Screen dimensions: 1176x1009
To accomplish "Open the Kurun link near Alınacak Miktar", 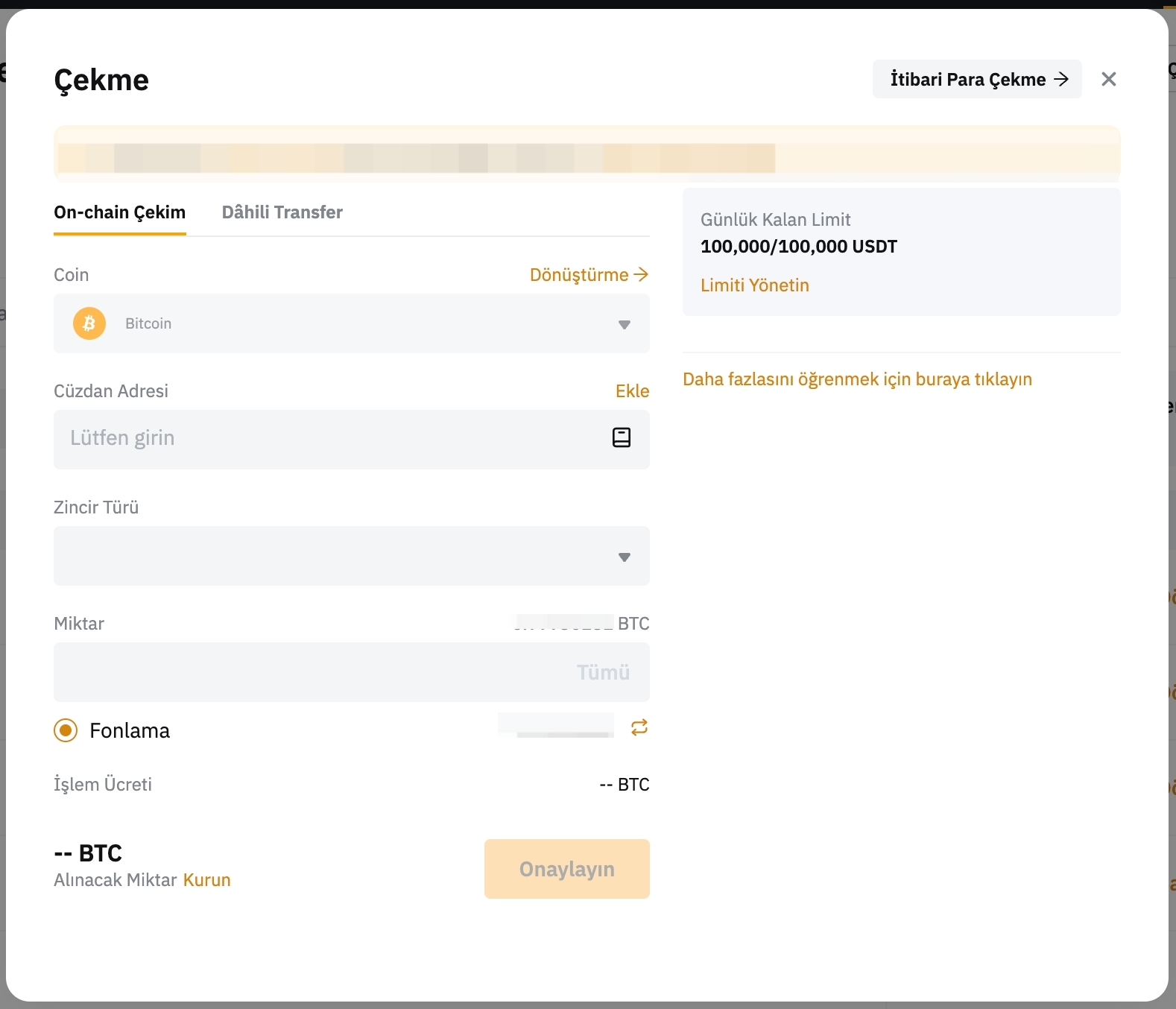I will pyautogui.click(x=206, y=880).
